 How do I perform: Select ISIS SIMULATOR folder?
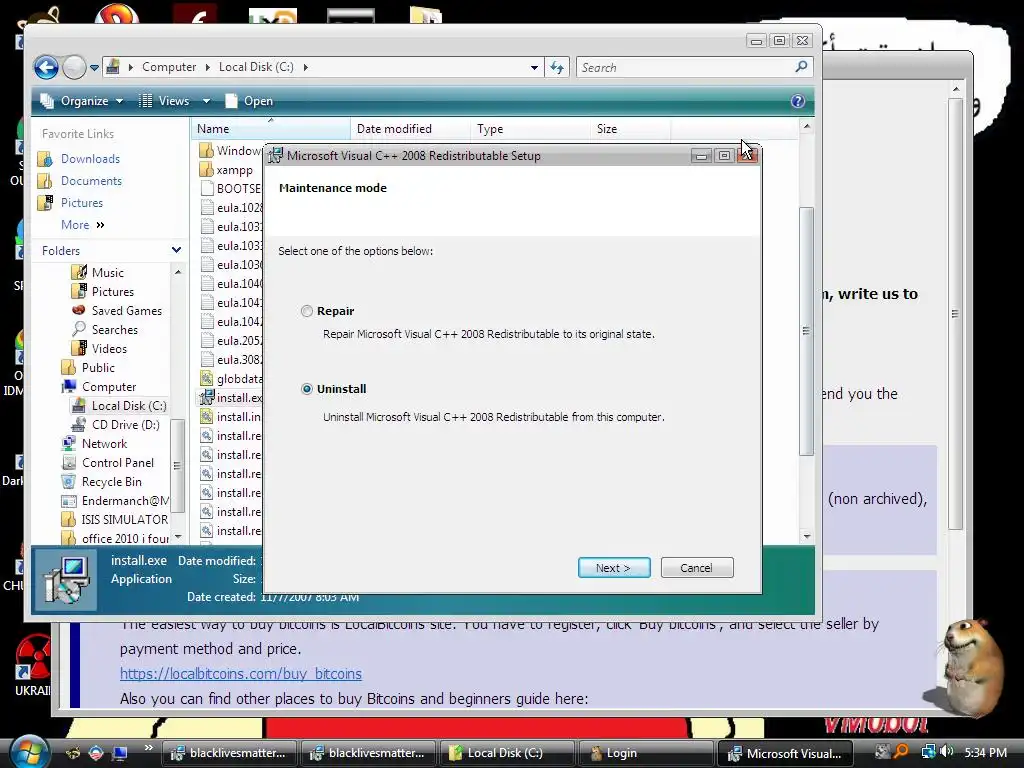tap(124, 520)
